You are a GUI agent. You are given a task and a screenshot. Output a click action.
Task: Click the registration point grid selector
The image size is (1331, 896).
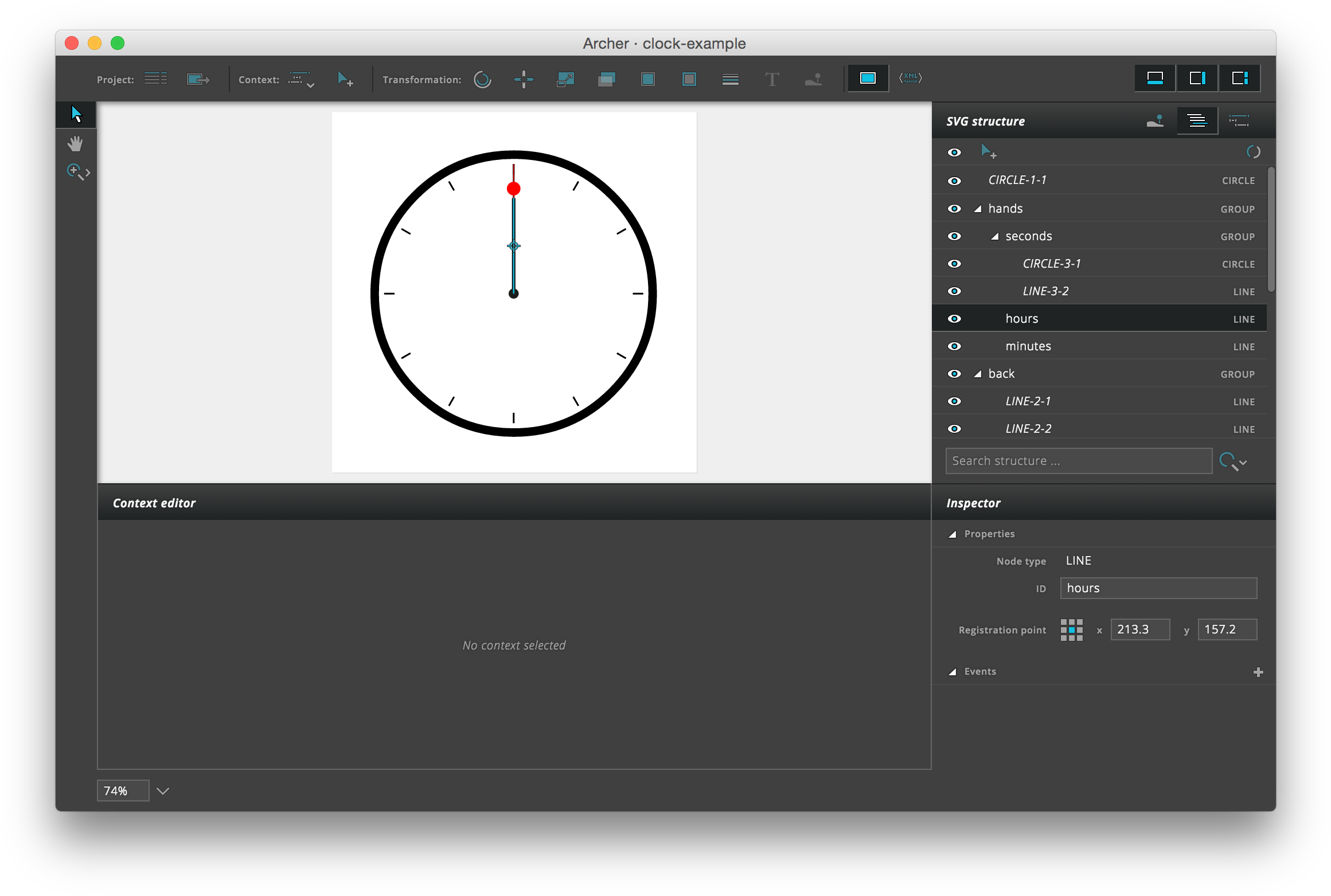pyautogui.click(x=1071, y=629)
